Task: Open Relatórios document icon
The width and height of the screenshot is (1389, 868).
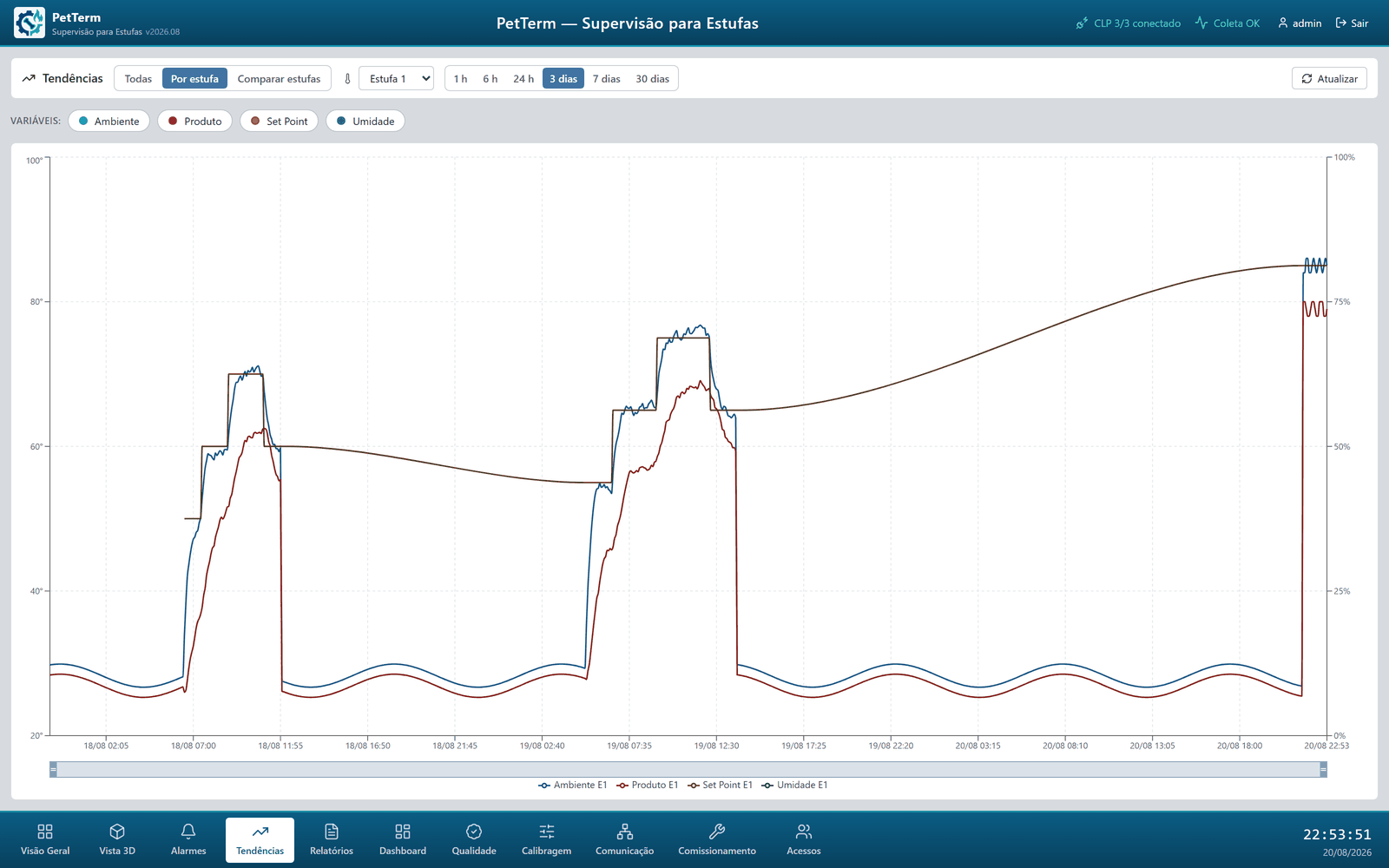Action: pyautogui.click(x=332, y=832)
